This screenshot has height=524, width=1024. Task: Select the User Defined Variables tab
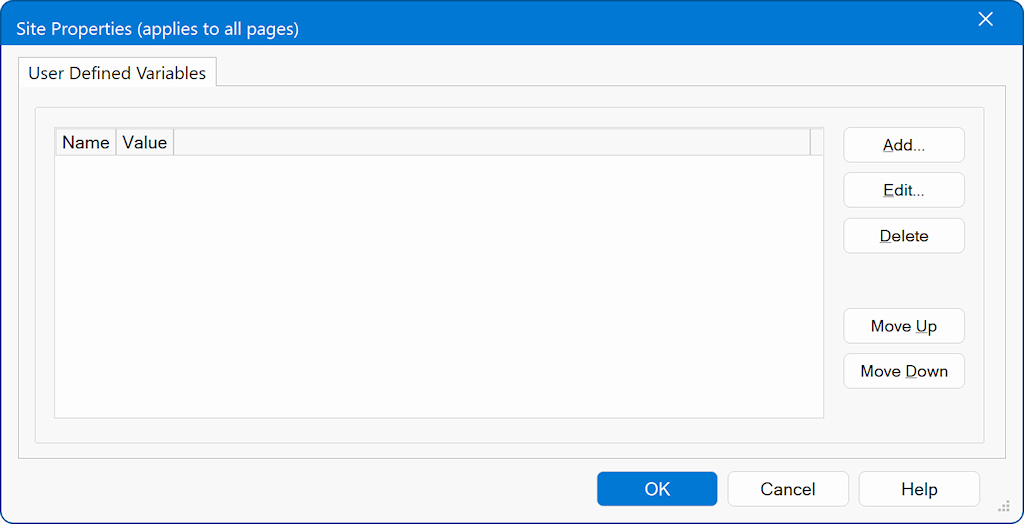(117, 73)
